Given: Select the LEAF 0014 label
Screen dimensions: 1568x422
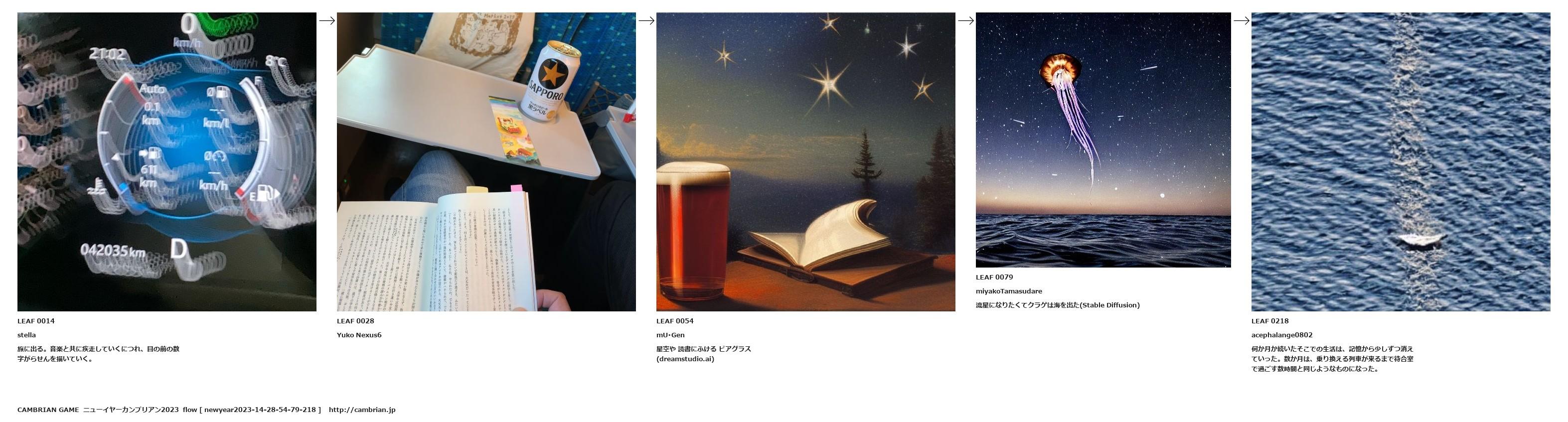Looking at the screenshot, I should coord(36,321).
